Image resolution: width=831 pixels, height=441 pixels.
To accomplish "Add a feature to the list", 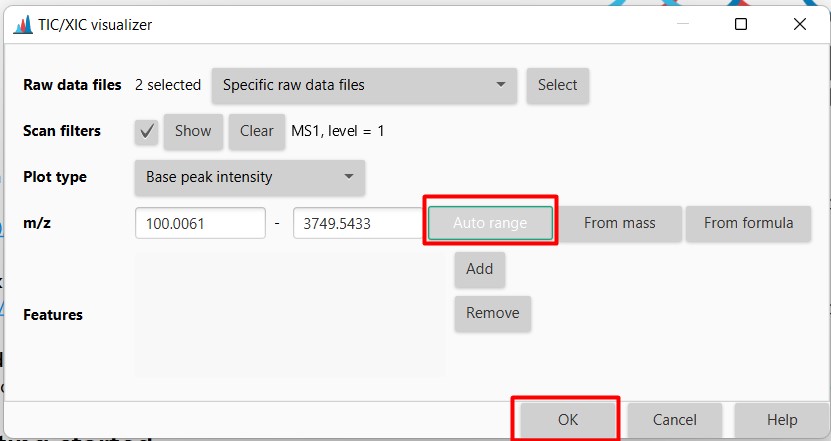I will click(x=479, y=269).
